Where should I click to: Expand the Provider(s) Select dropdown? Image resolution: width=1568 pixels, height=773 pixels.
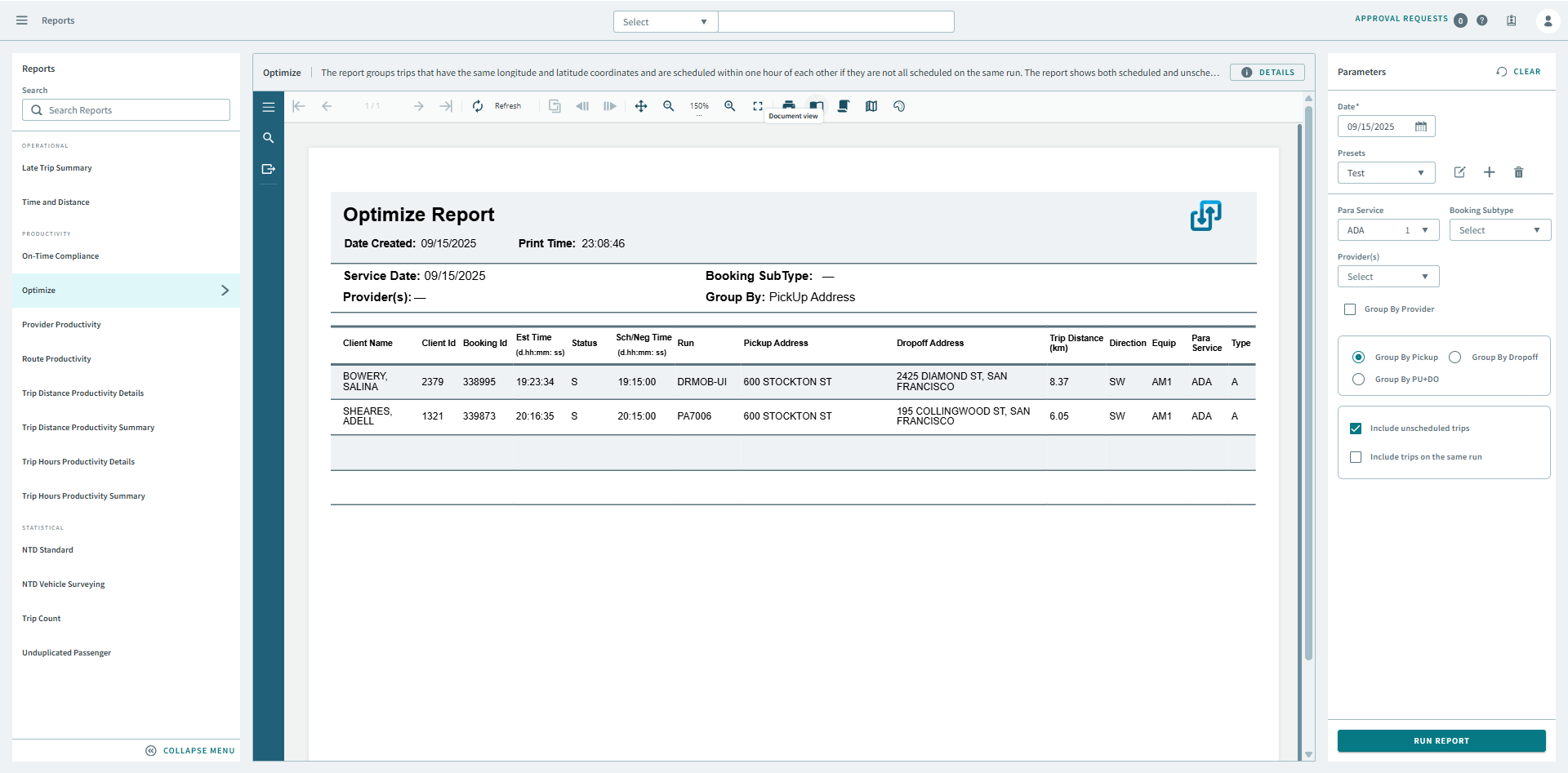coord(1388,276)
